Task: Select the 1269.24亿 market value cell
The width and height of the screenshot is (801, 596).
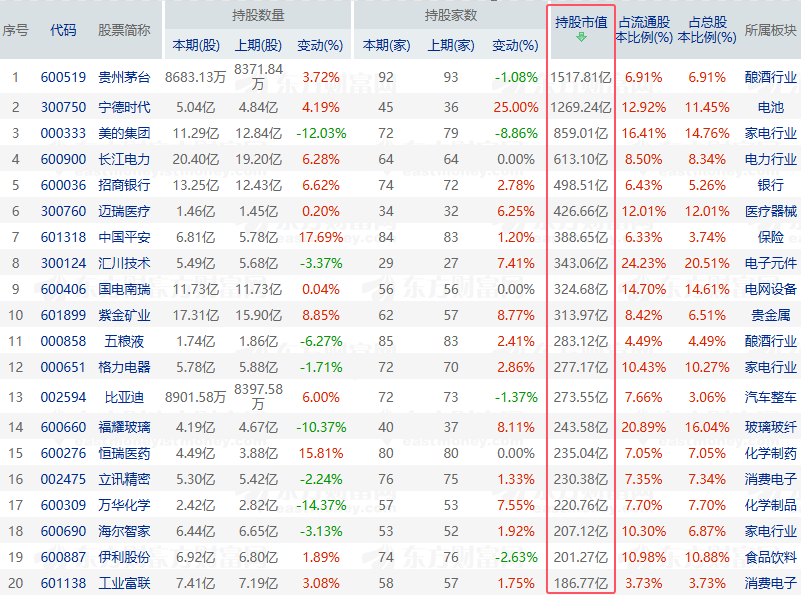Action: 581,108
